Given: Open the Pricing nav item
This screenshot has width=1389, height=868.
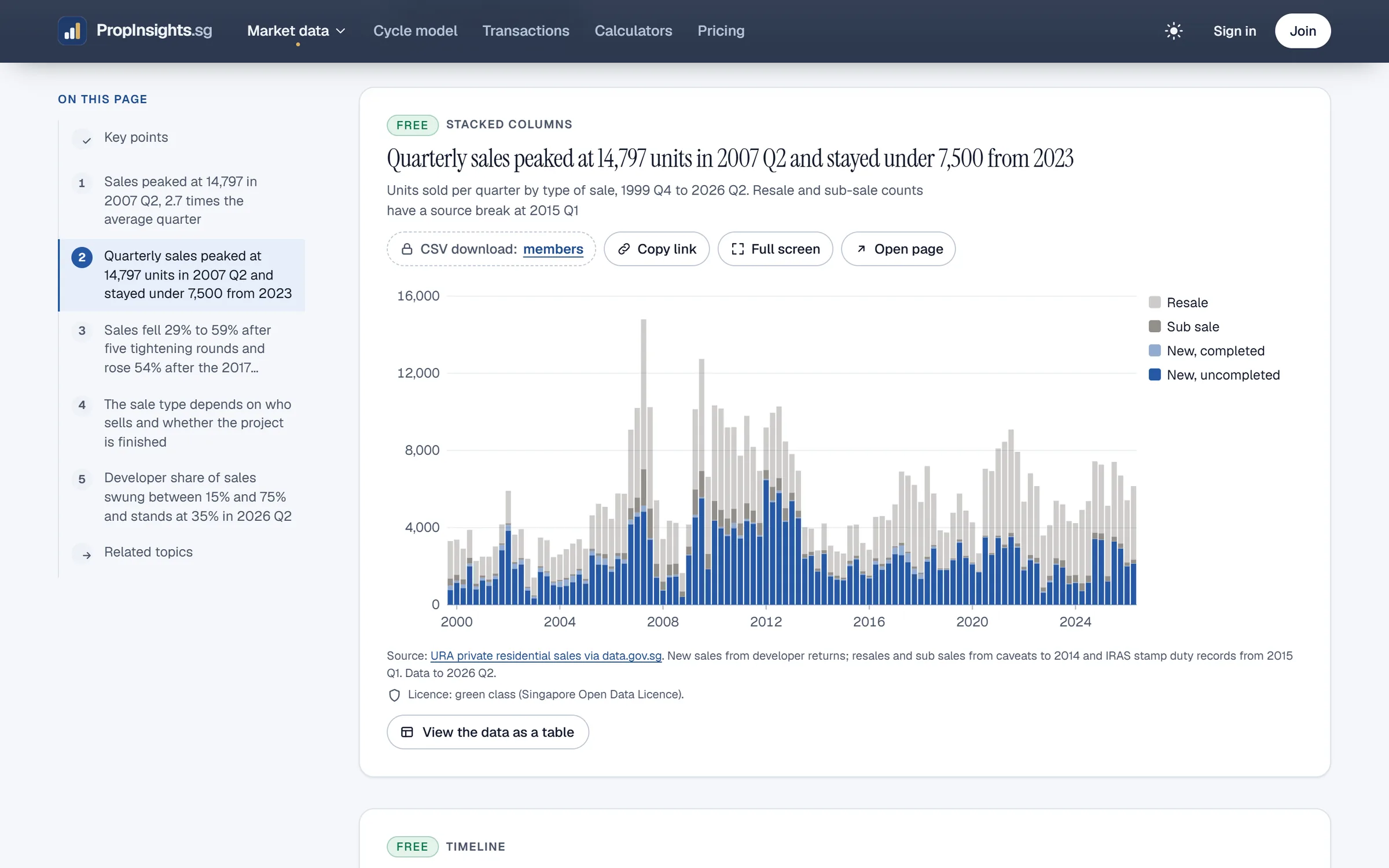Looking at the screenshot, I should point(721,31).
